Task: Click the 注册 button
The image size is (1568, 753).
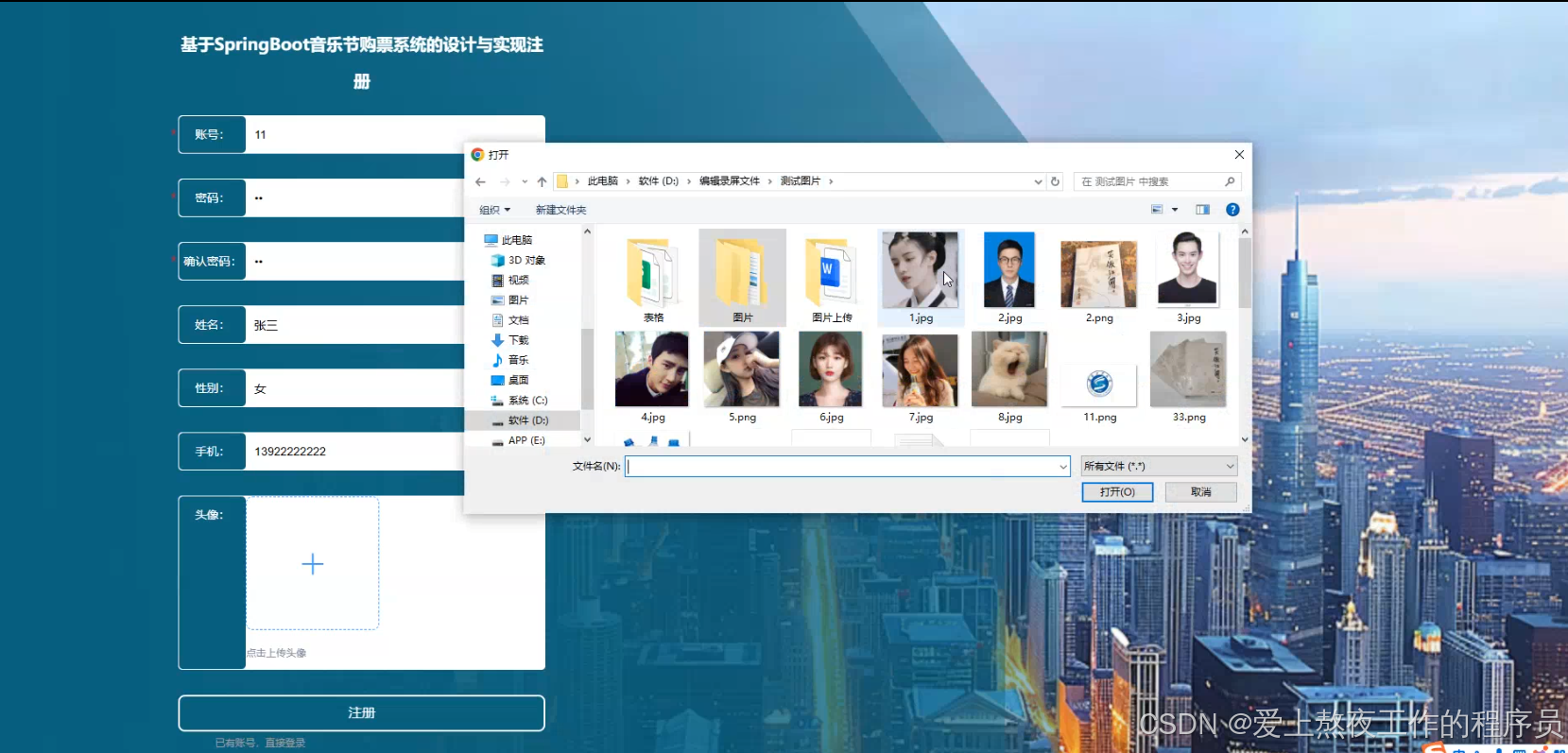Action: coord(361,713)
